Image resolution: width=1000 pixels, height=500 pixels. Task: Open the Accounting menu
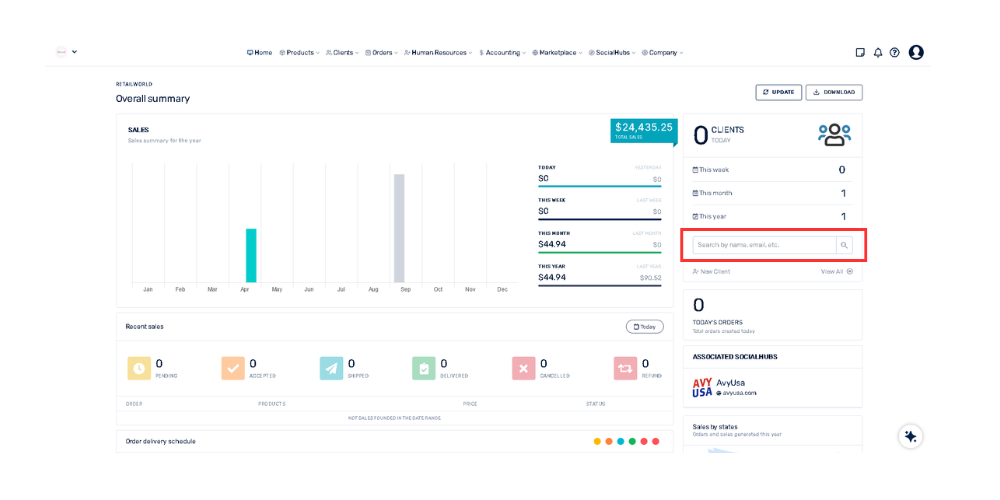[502, 53]
